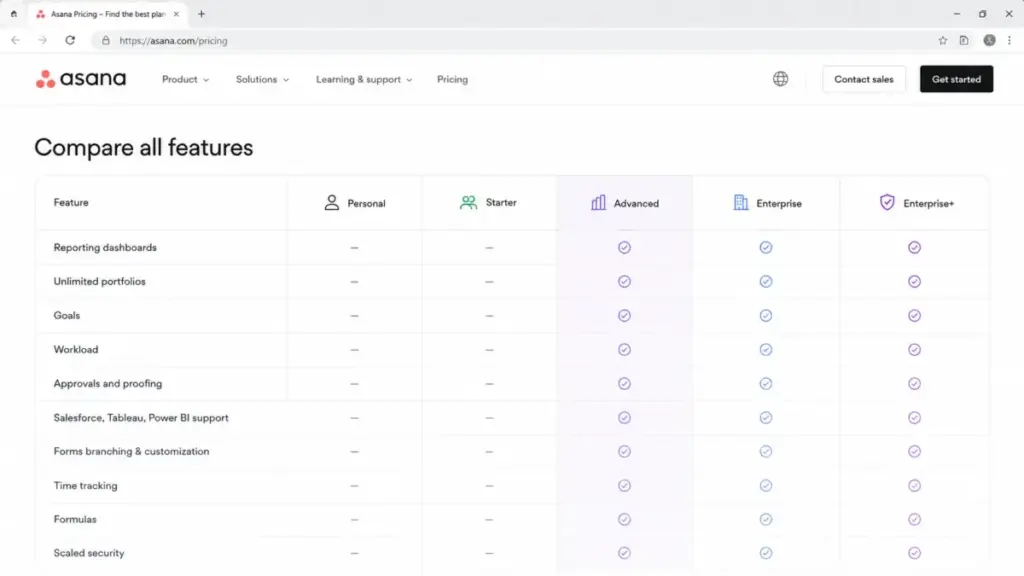Click Workload checkmark under Advanced
Viewport: 1024px width, 576px height.
coord(624,349)
